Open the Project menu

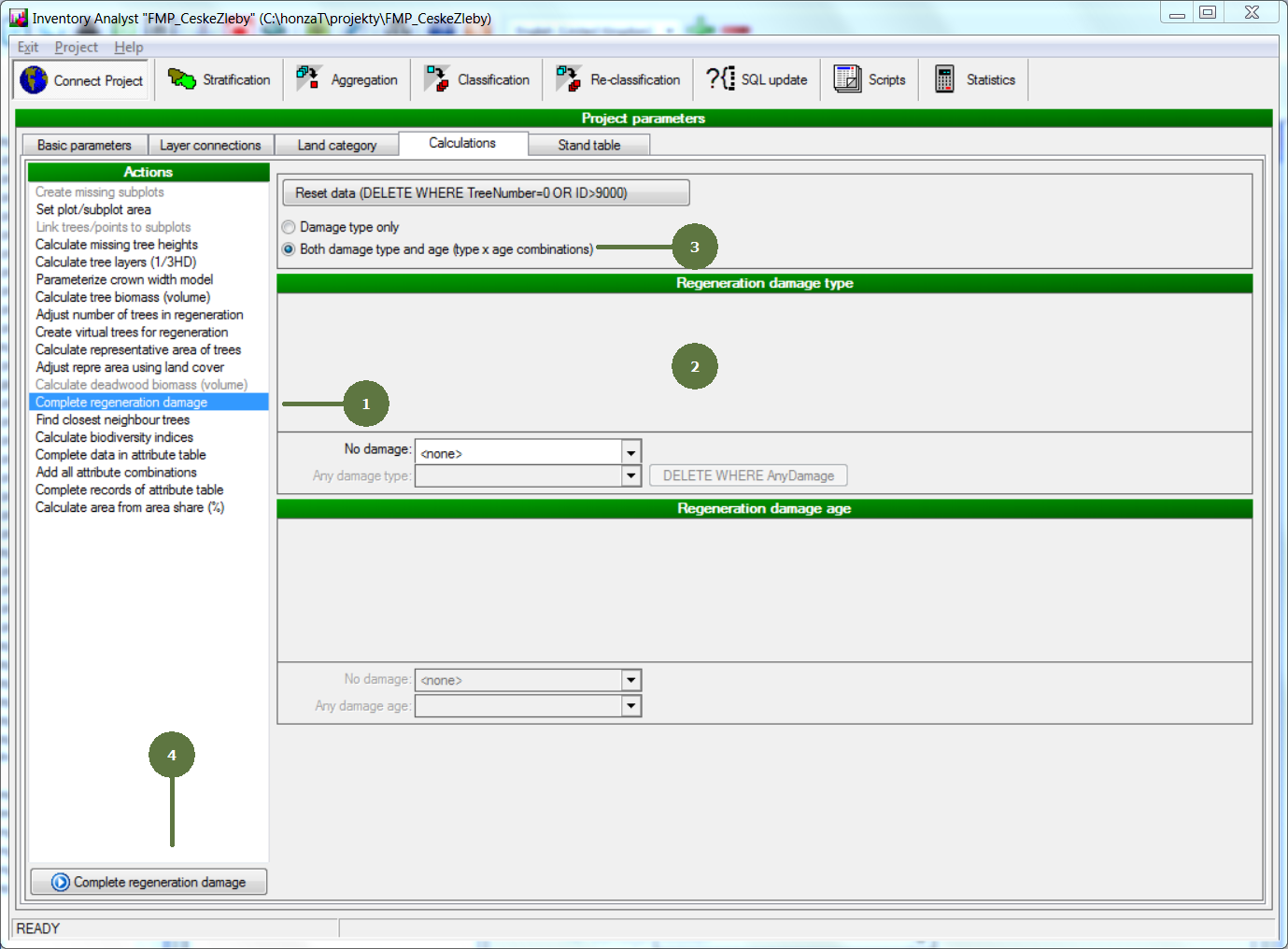pyautogui.click(x=76, y=48)
